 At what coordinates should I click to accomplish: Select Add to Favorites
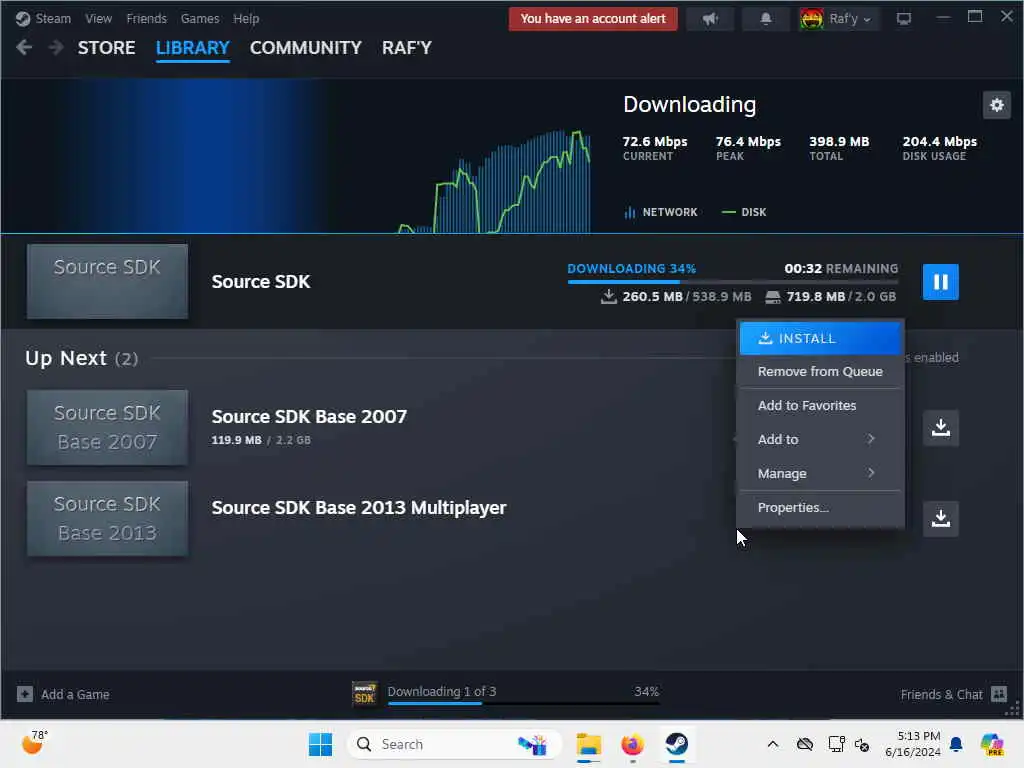point(820,406)
